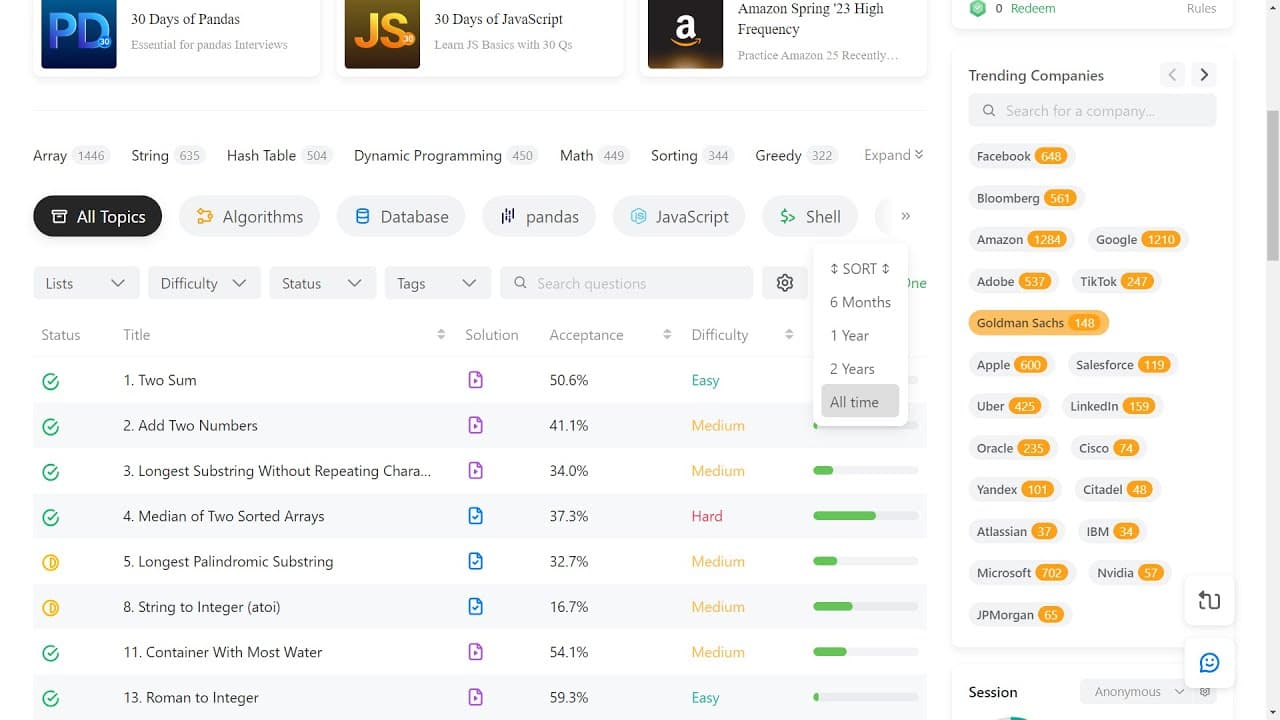Image resolution: width=1280 pixels, height=720 pixels.
Task: Open solution icon for Two Sum
Action: click(x=475, y=380)
